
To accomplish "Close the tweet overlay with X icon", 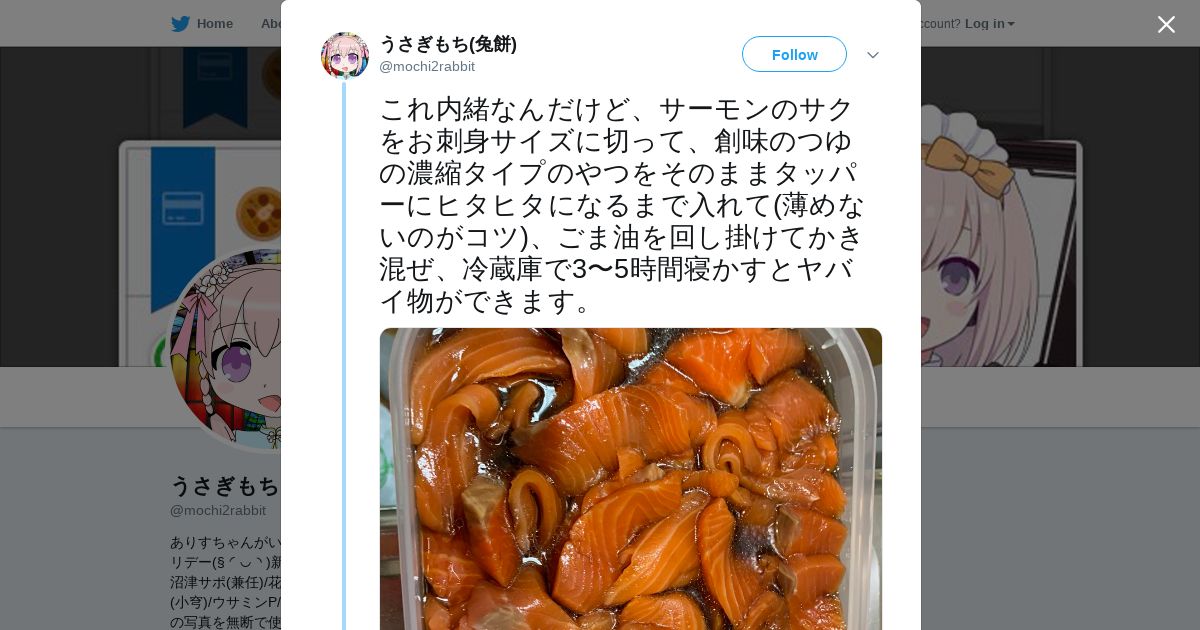I will coord(1166,24).
